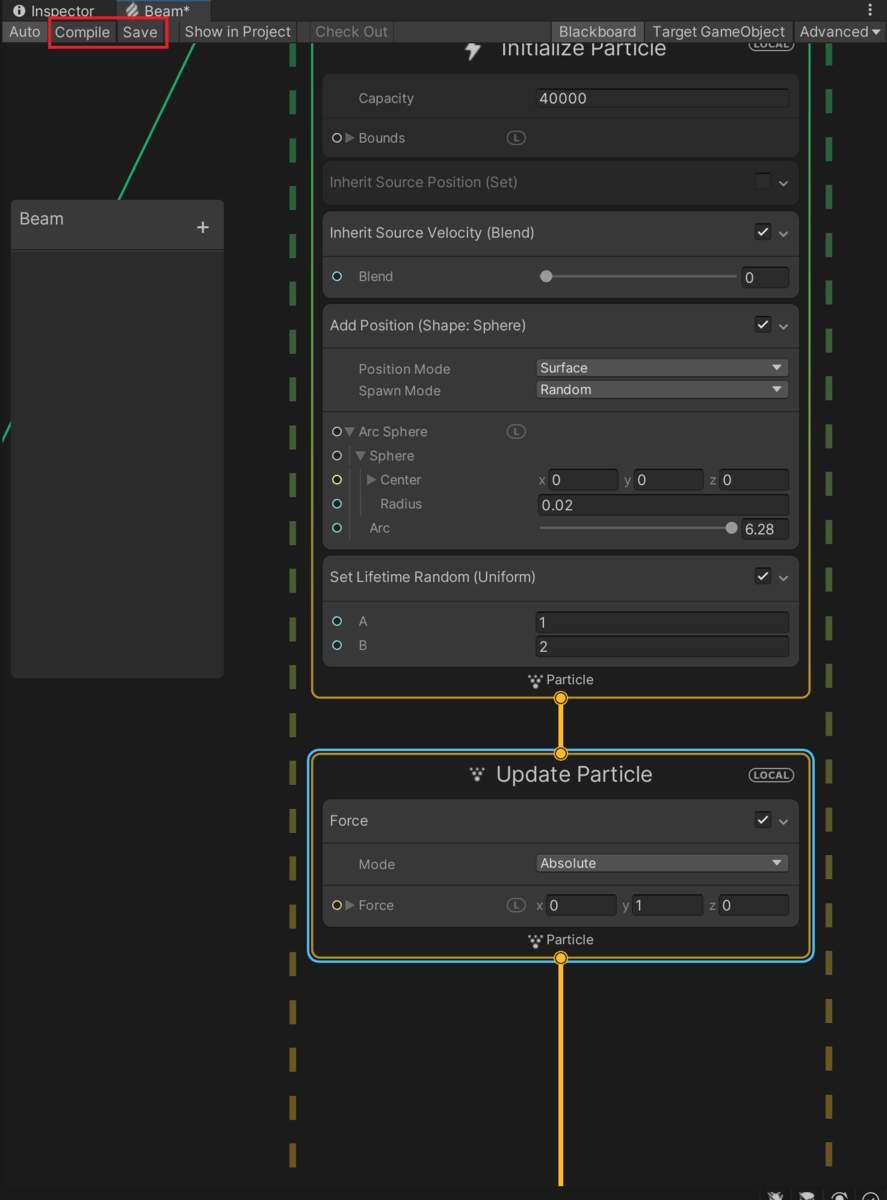887x1200 pixels.
Task: Toggle Set Lifetime Random (Uniform) checkbox
Action: (x=763, y=576)
